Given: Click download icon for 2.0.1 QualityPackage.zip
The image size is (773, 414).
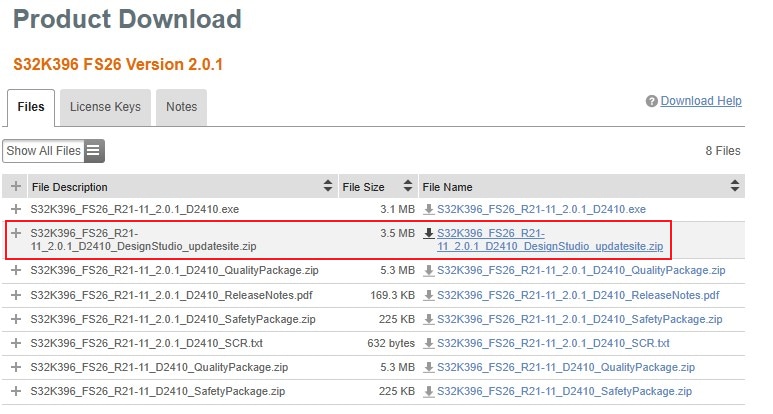Looking at the screenshot, I should [x=429, y=270].
